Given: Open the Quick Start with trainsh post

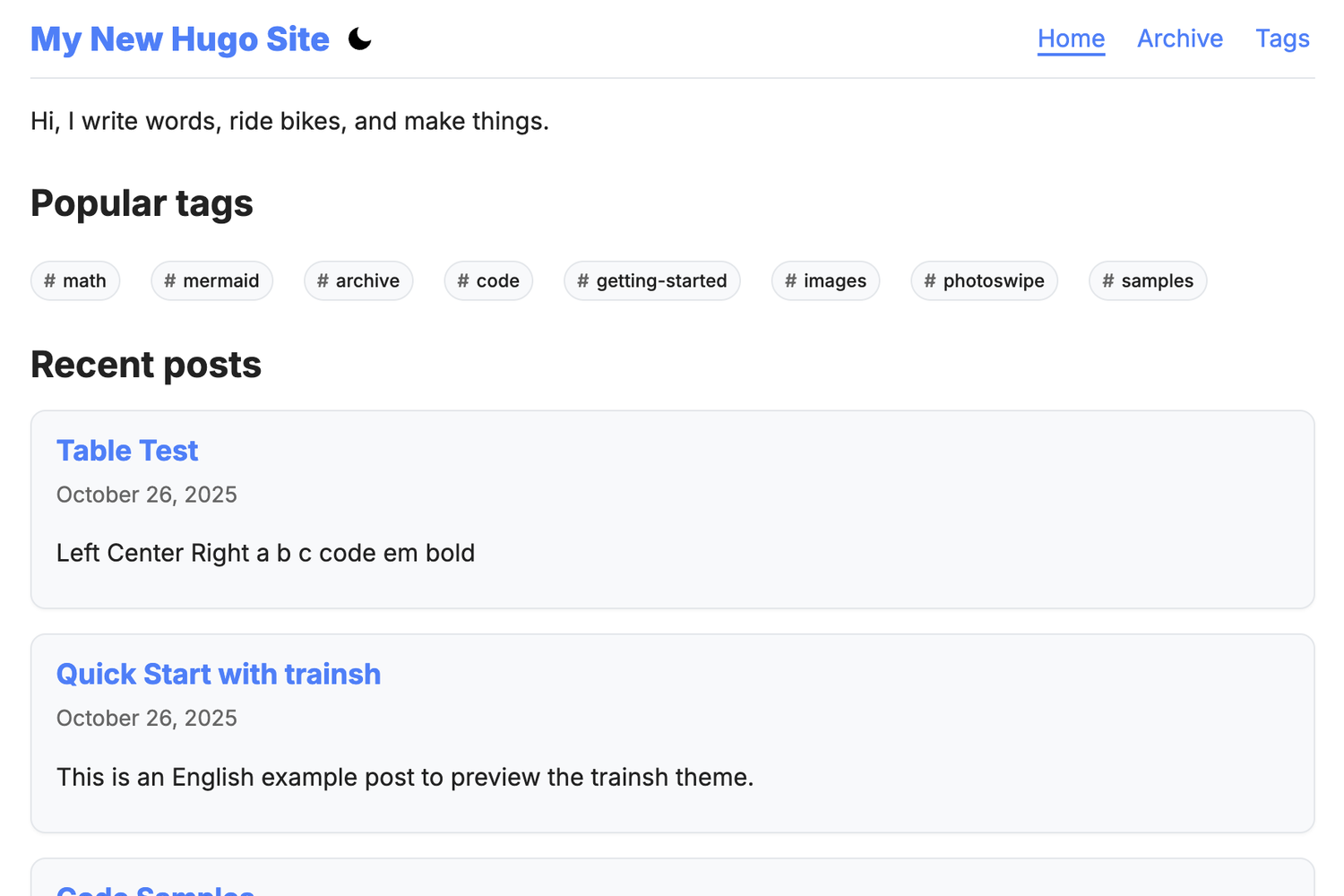Looking at the screenshot, I should coord(219,675).
